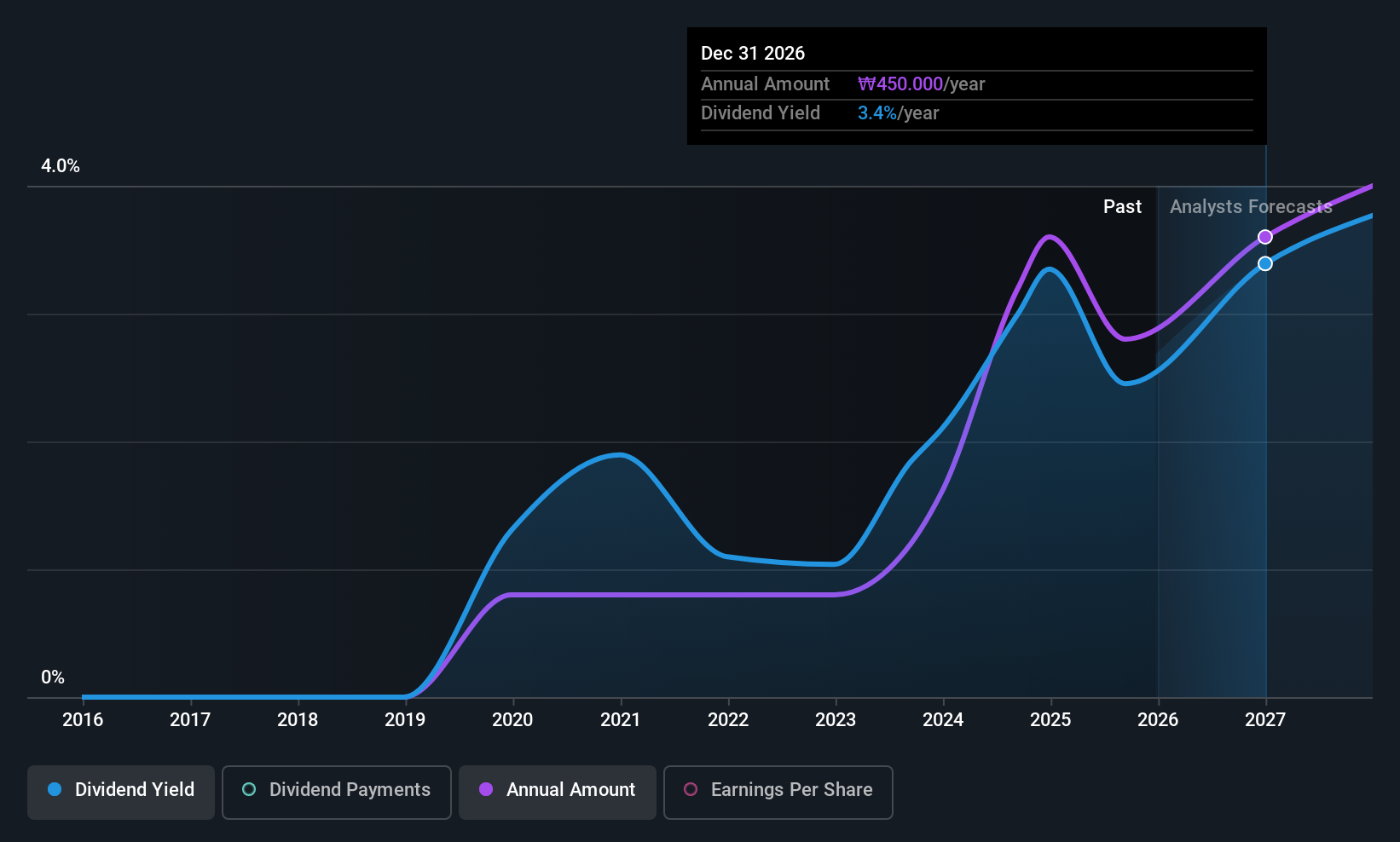Click the 3.4%/year dividend yield value

pos(898,112)
